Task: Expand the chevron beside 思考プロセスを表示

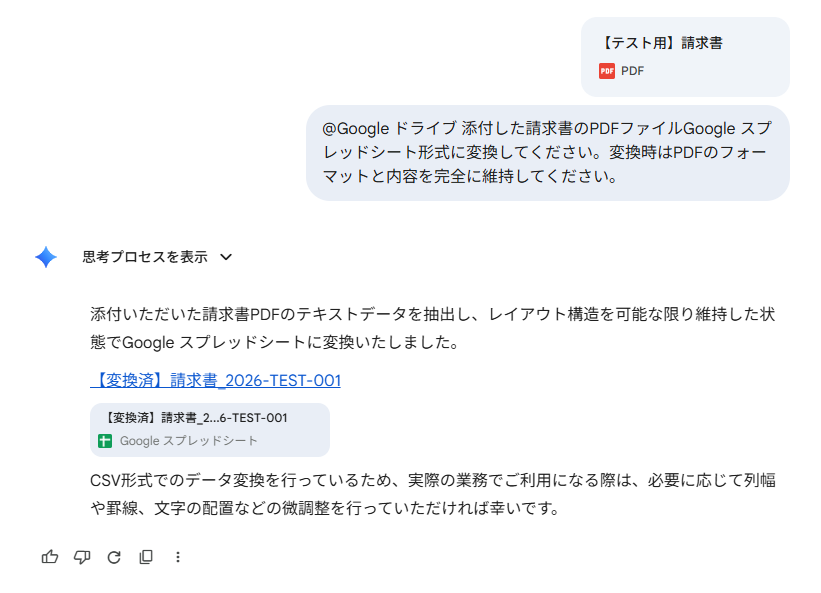Action: [x=226, y=257]
